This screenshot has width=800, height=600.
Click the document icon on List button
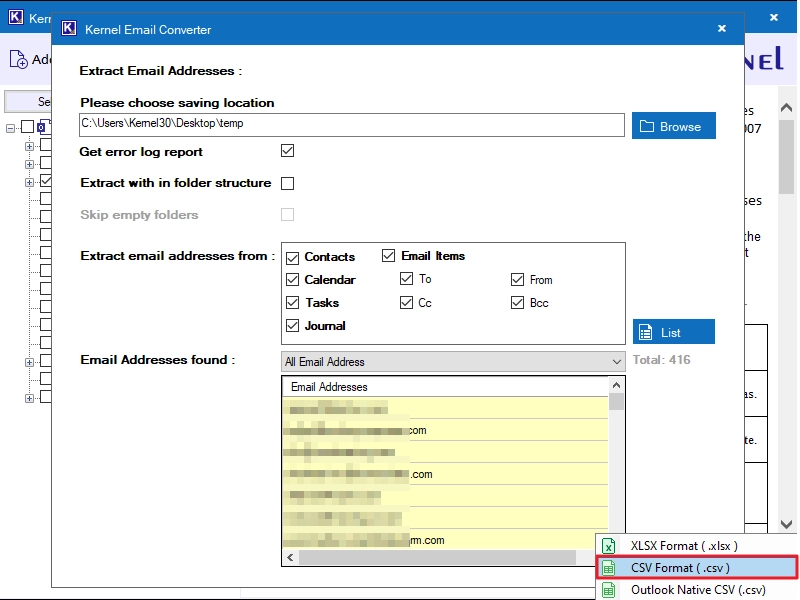(645, 332)
